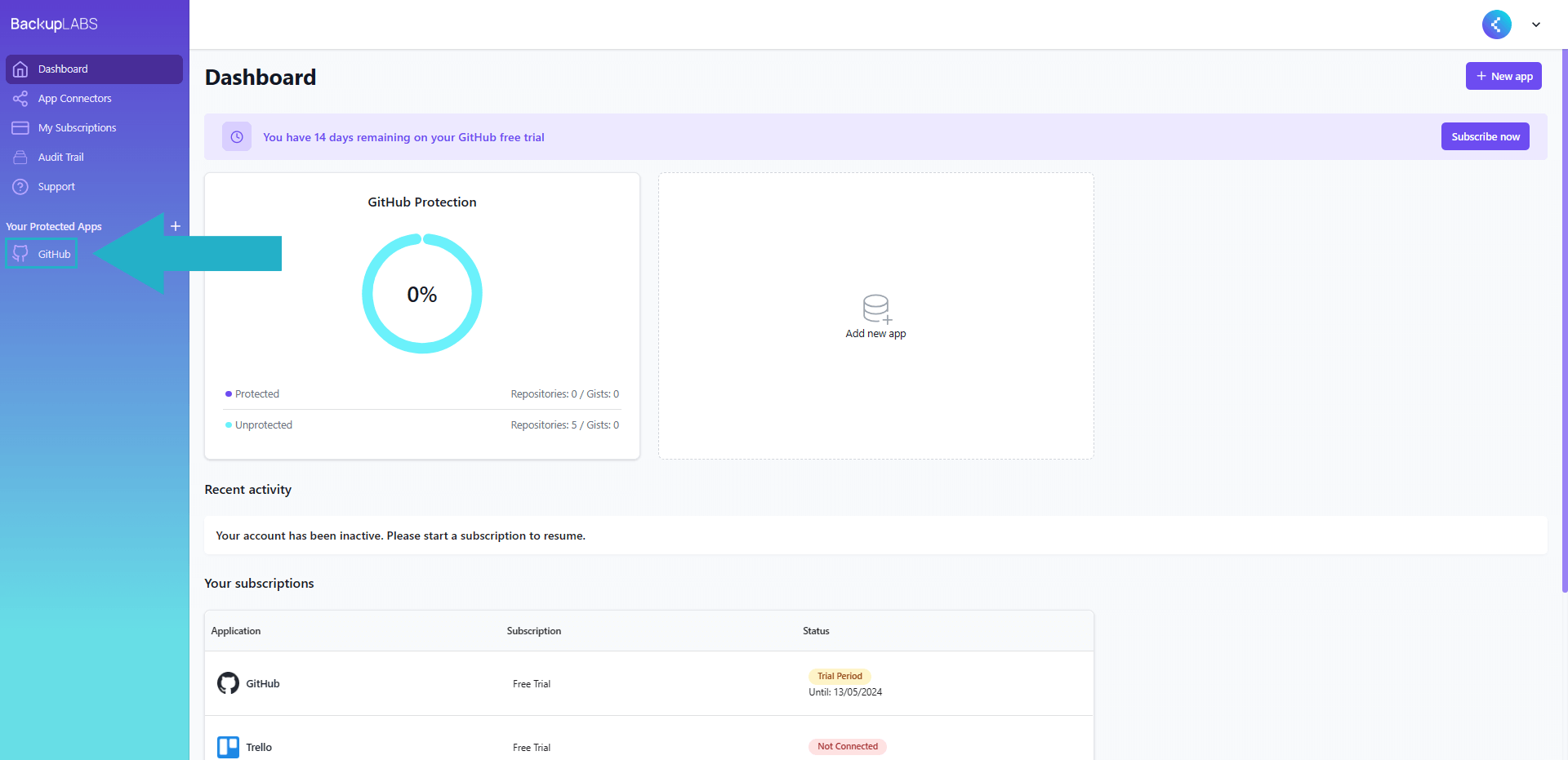Click the Dashboard home icon in sidebar
1568x760 pixels.
point(20,69)
